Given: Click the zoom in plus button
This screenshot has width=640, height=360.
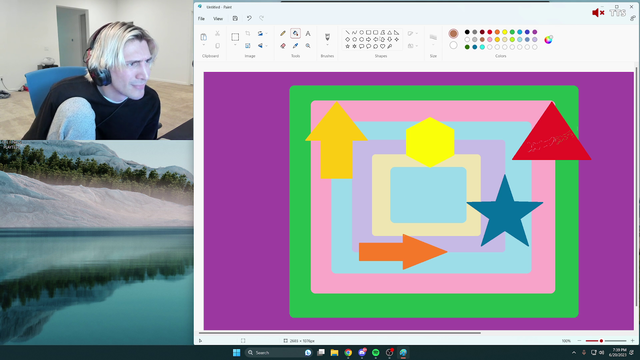Looking at the screenshot, I should [632, 341].
